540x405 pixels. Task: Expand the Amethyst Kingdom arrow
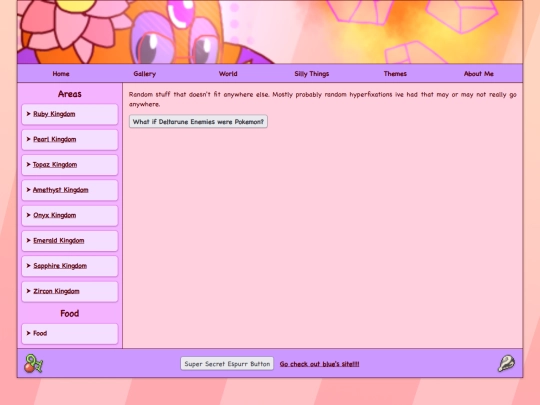point(29,189)
